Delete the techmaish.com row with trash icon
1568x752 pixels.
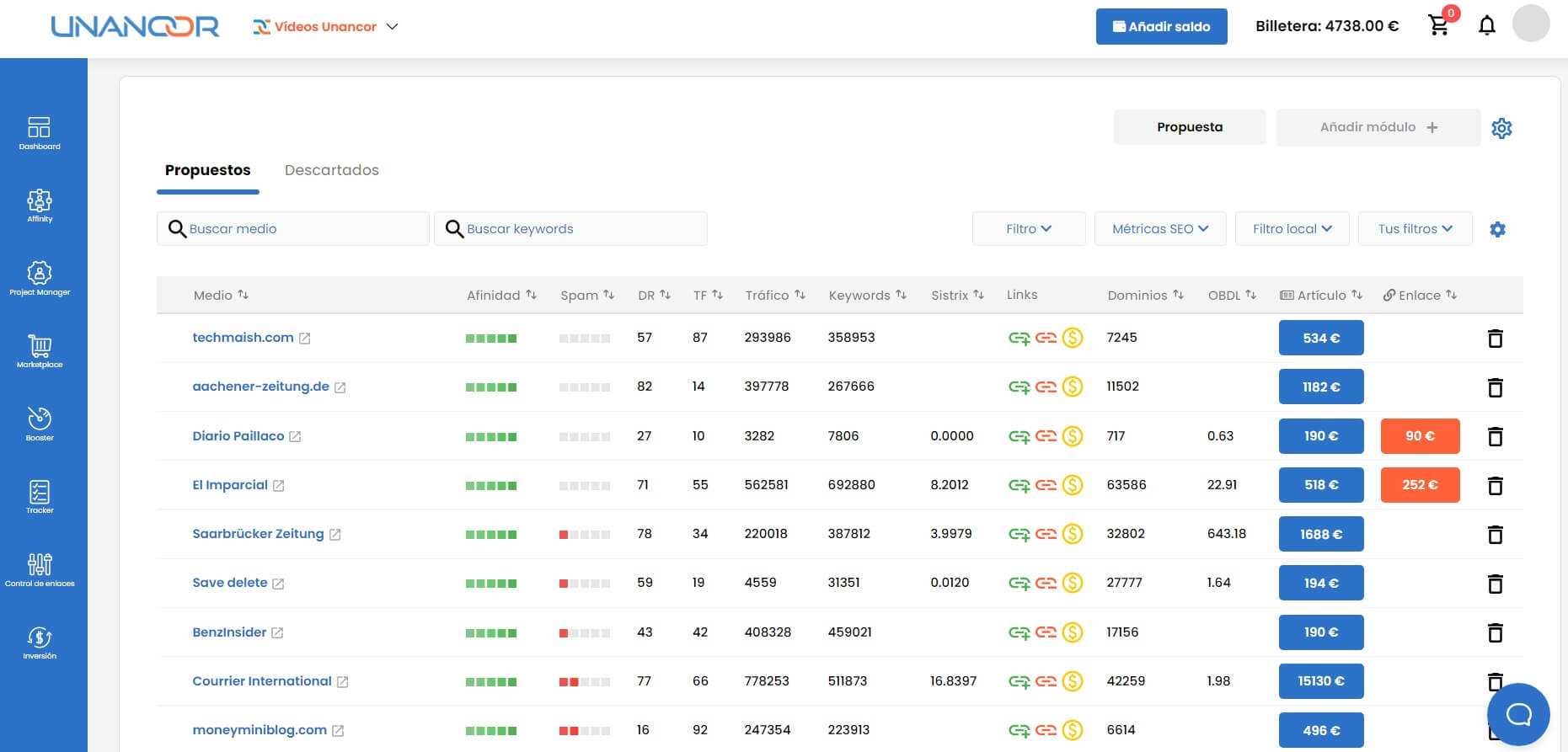(1496, 339)
